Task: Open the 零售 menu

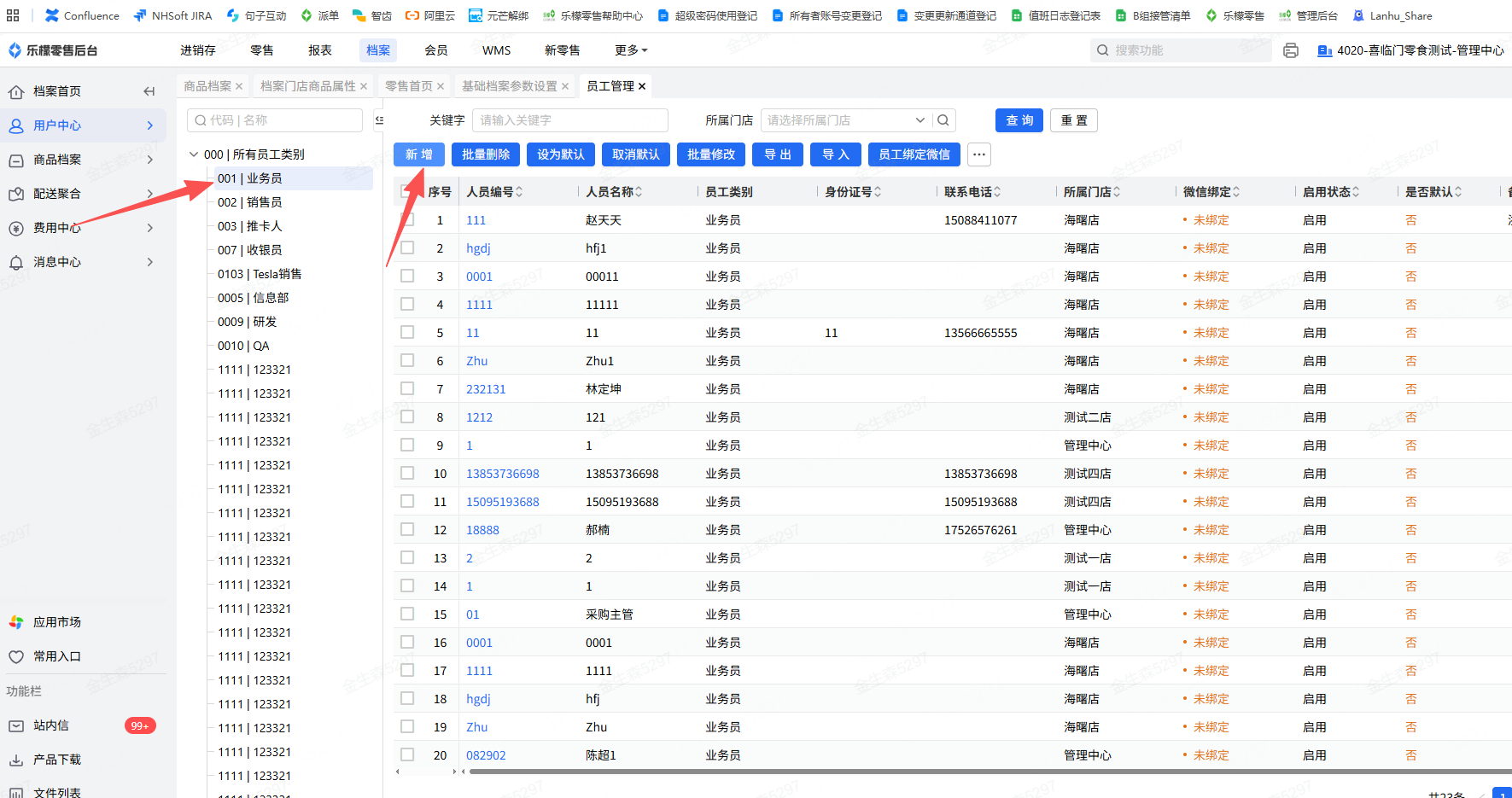Action: click(262, 50)
